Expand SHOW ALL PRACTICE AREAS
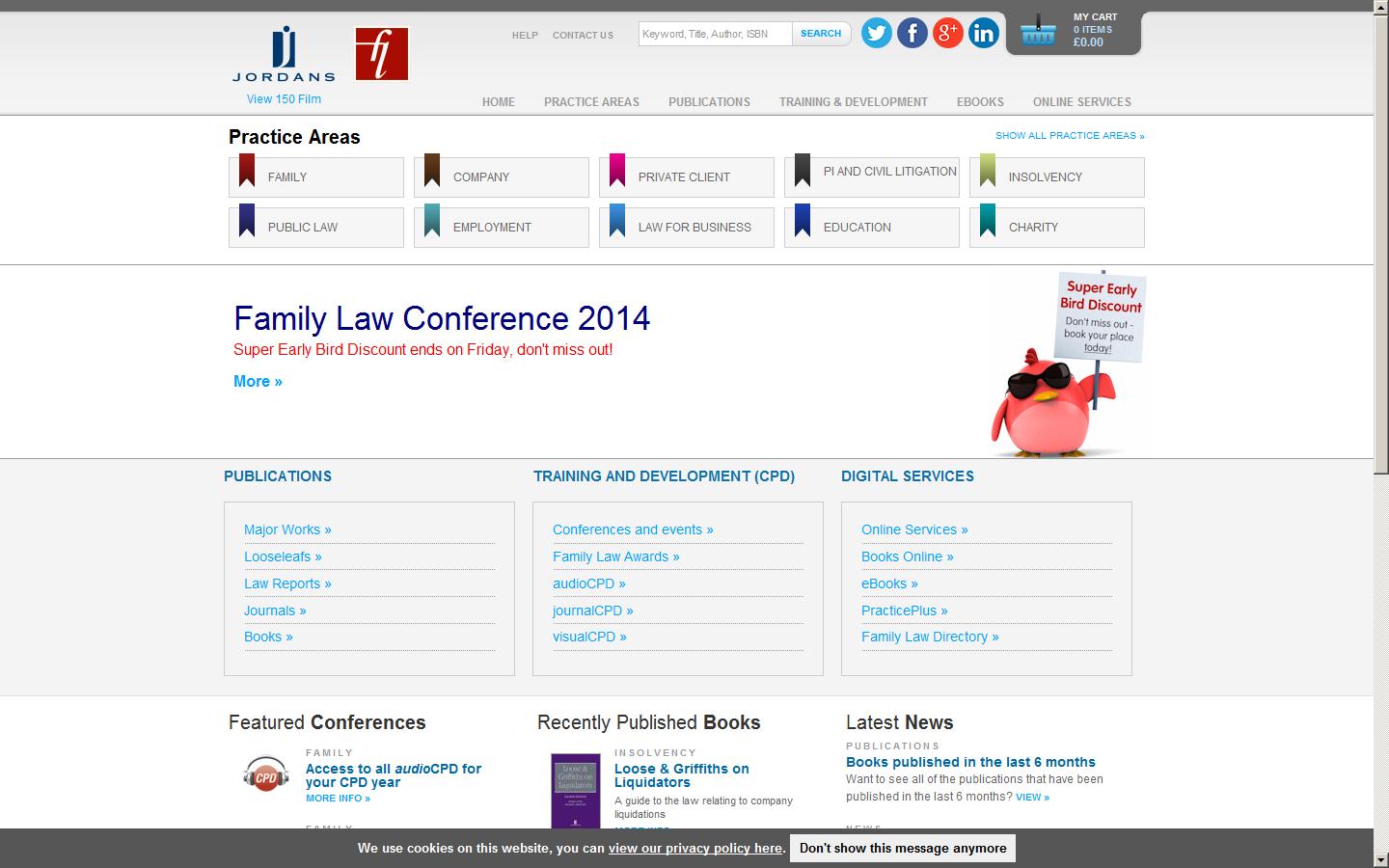 (1069, 135)
